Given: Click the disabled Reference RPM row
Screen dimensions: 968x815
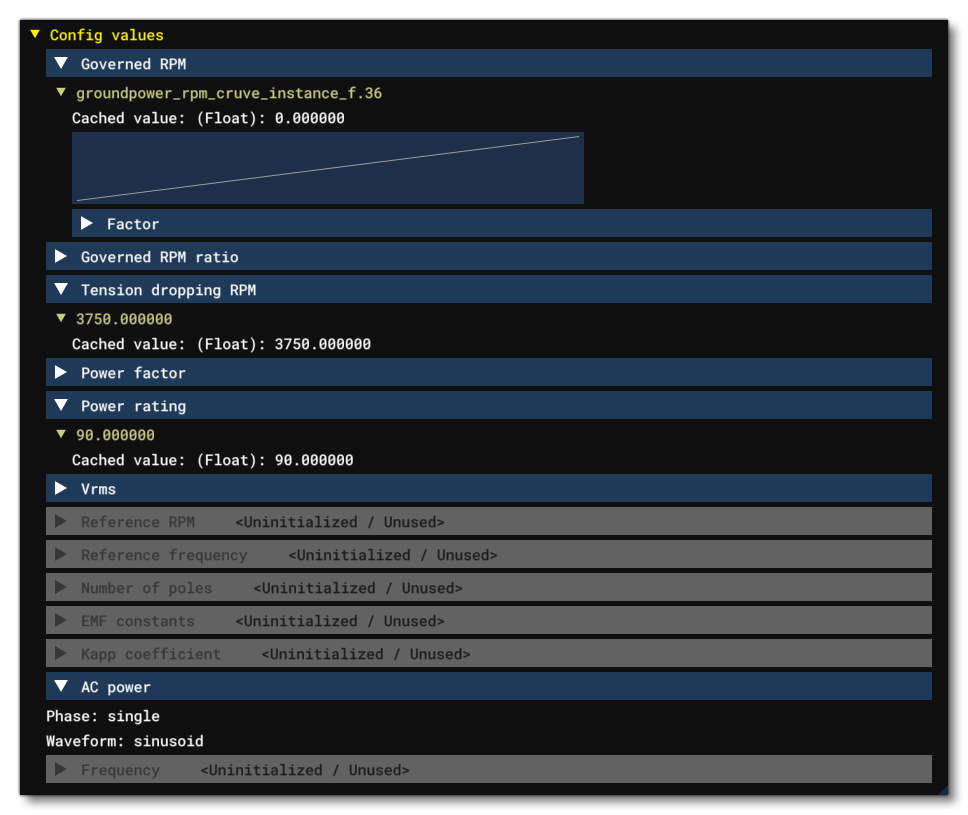Looking at the screenshot, I should (x=488, y=522).
